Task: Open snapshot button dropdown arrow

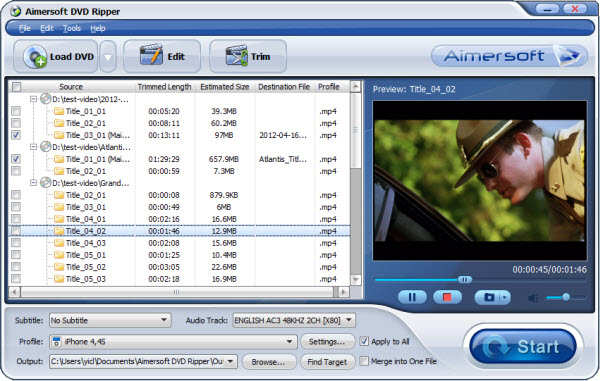Action: click(x=505, y=297)
